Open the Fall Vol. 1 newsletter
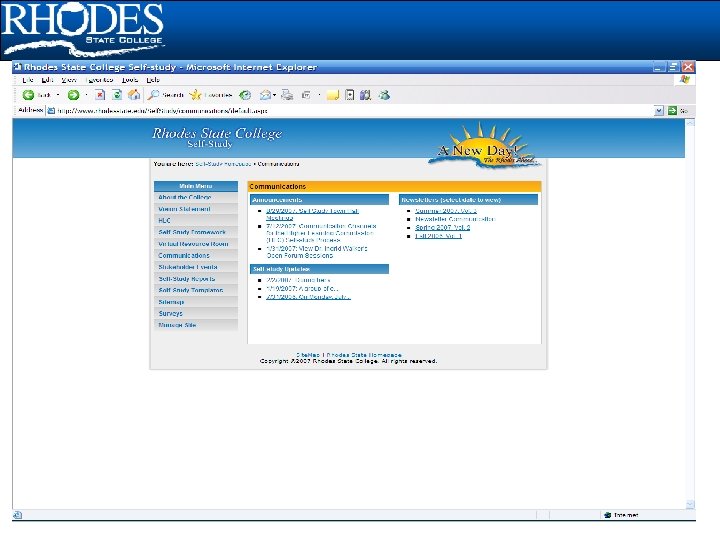Screen dimensions: 720x540 [x=438, y=236]
